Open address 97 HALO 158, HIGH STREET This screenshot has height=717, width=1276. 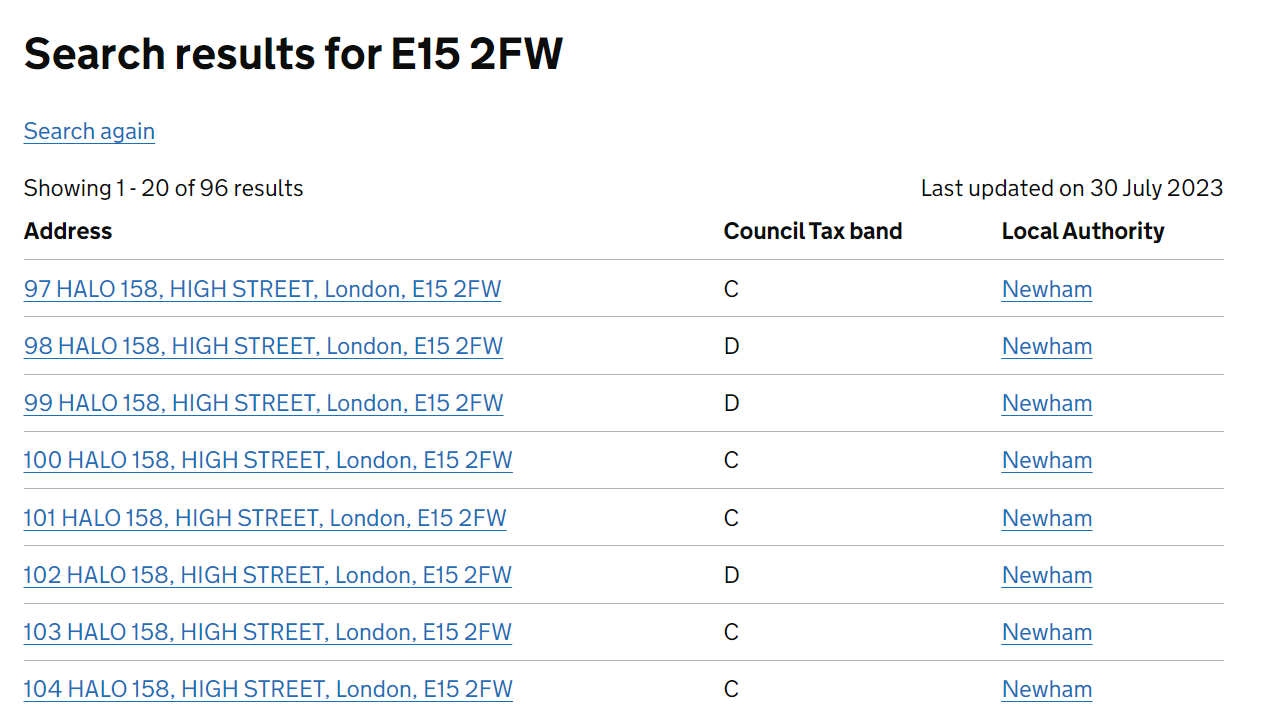coord(262,289)
